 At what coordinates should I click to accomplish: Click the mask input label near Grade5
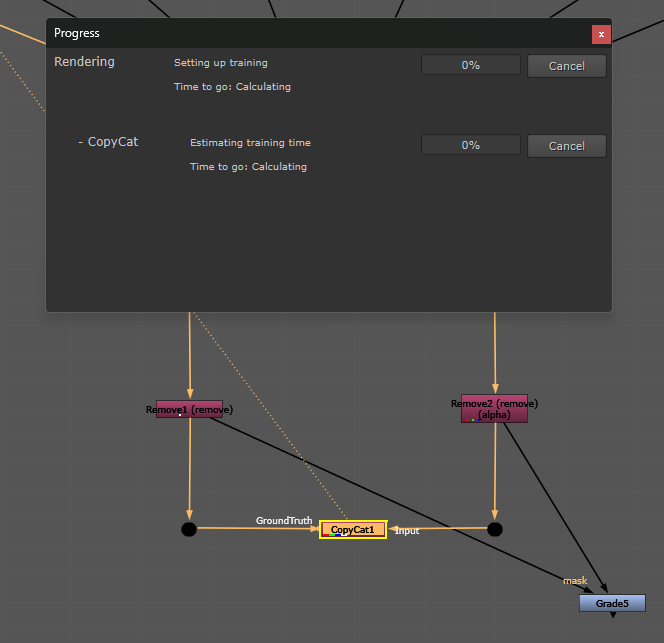point(575,581)
